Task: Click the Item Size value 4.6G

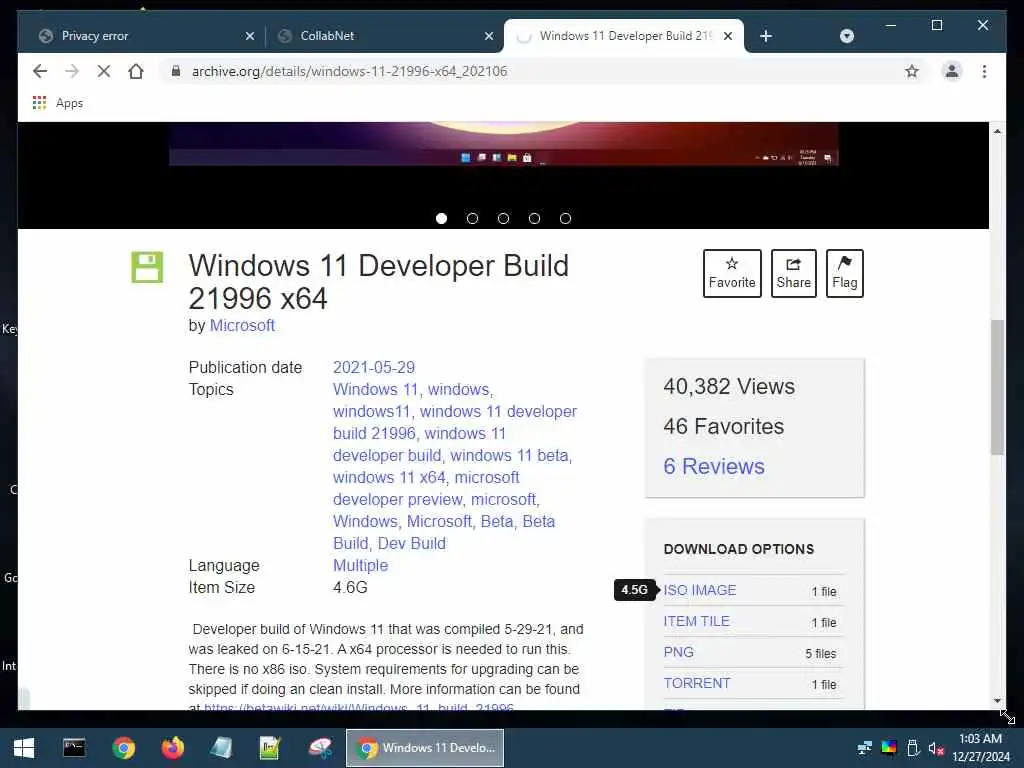Action: click(x=350, y=588)
